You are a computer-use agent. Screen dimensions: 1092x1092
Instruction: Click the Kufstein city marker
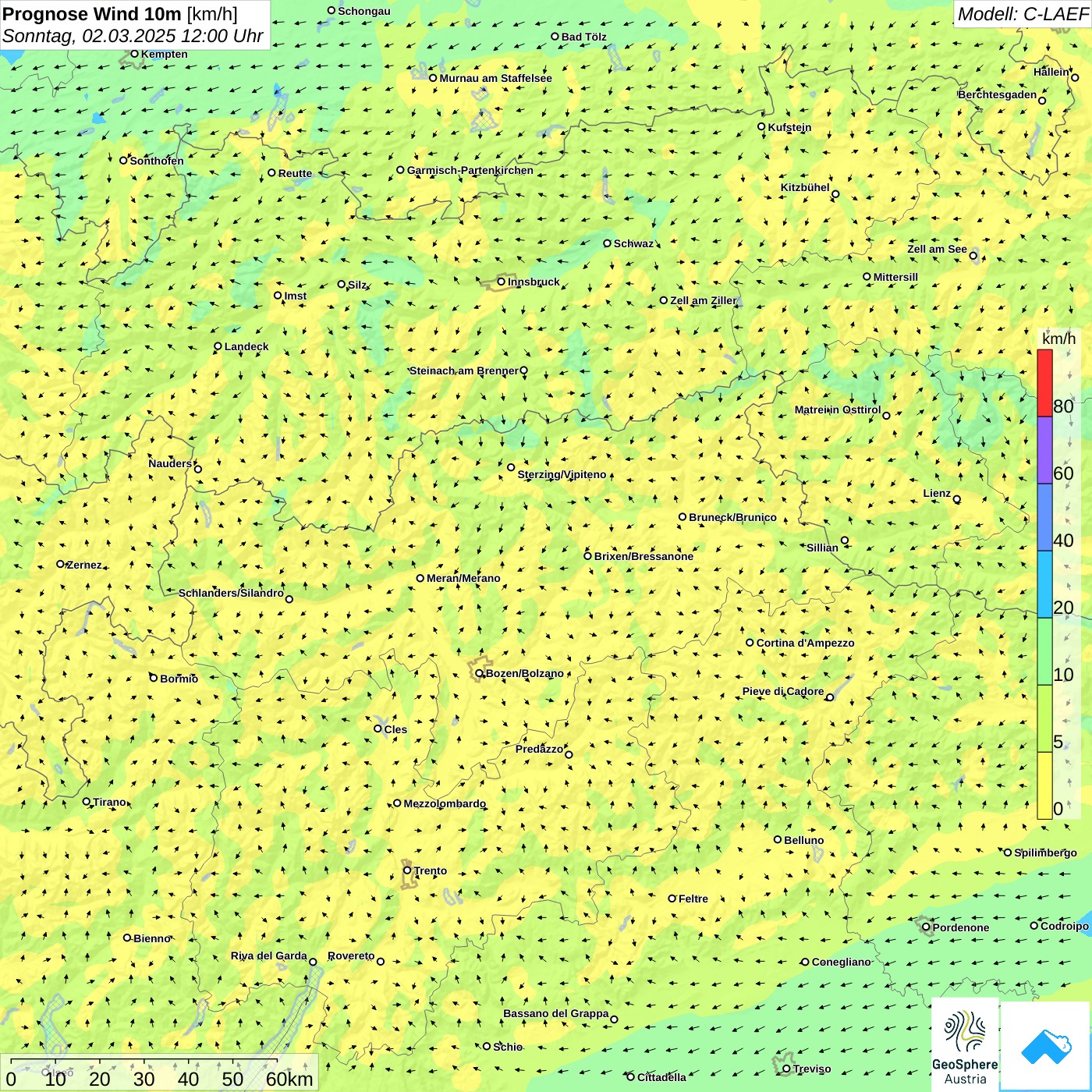pos(762,126)
